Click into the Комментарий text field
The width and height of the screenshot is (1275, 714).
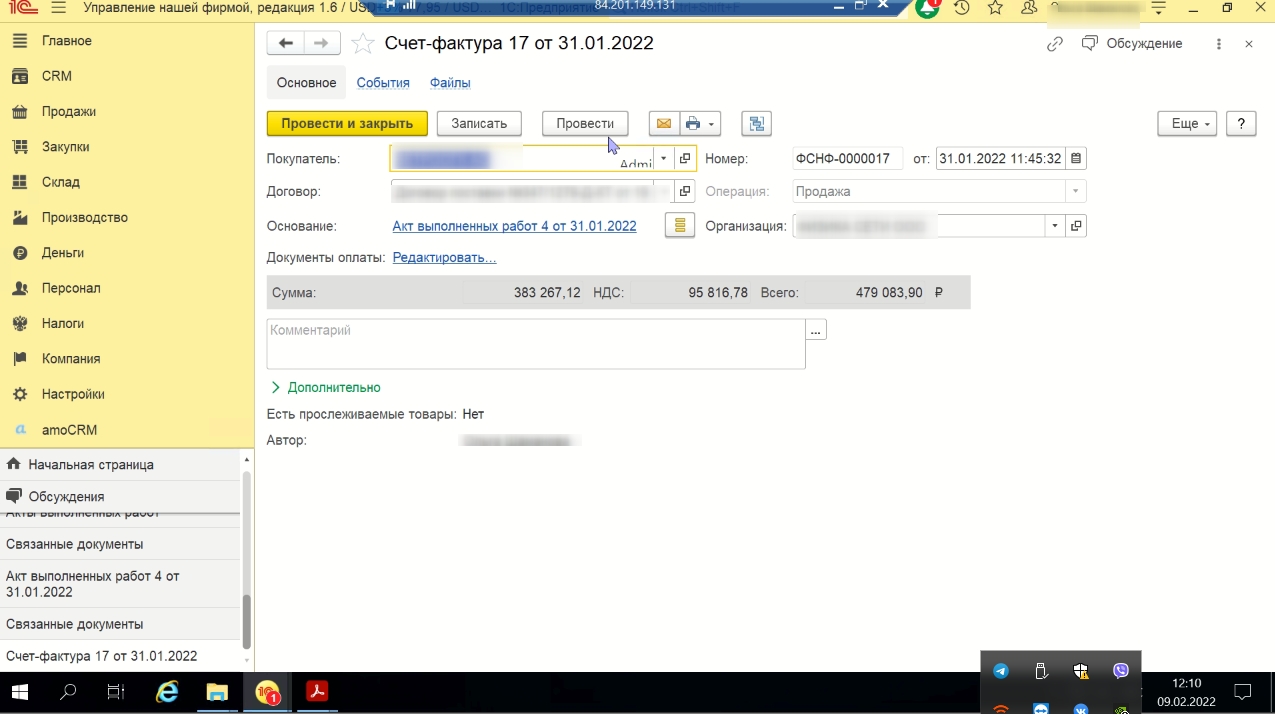[x=535, y=343]
